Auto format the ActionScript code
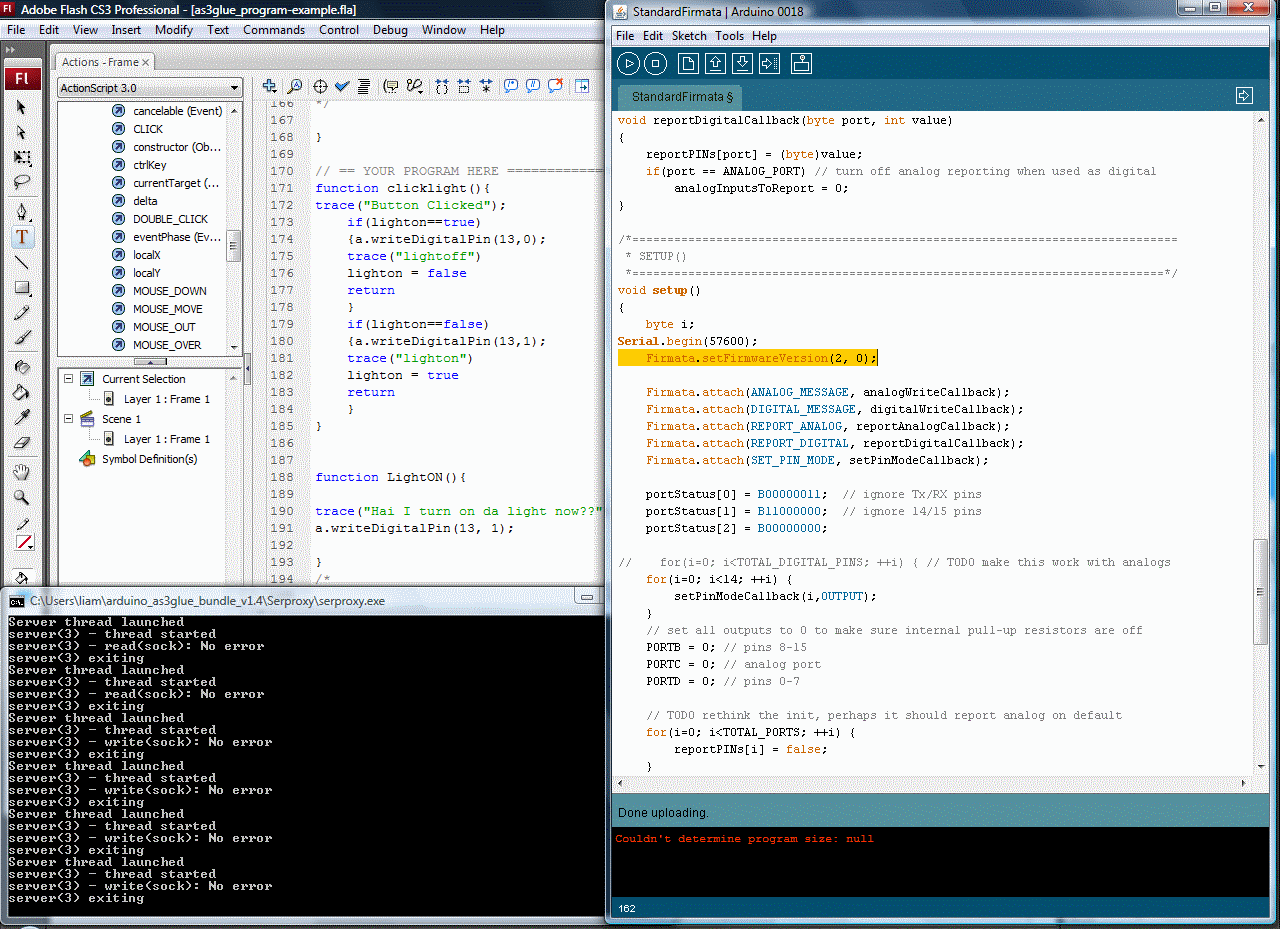The height and width of the screenshot is (929, 1280). (362, 86)
